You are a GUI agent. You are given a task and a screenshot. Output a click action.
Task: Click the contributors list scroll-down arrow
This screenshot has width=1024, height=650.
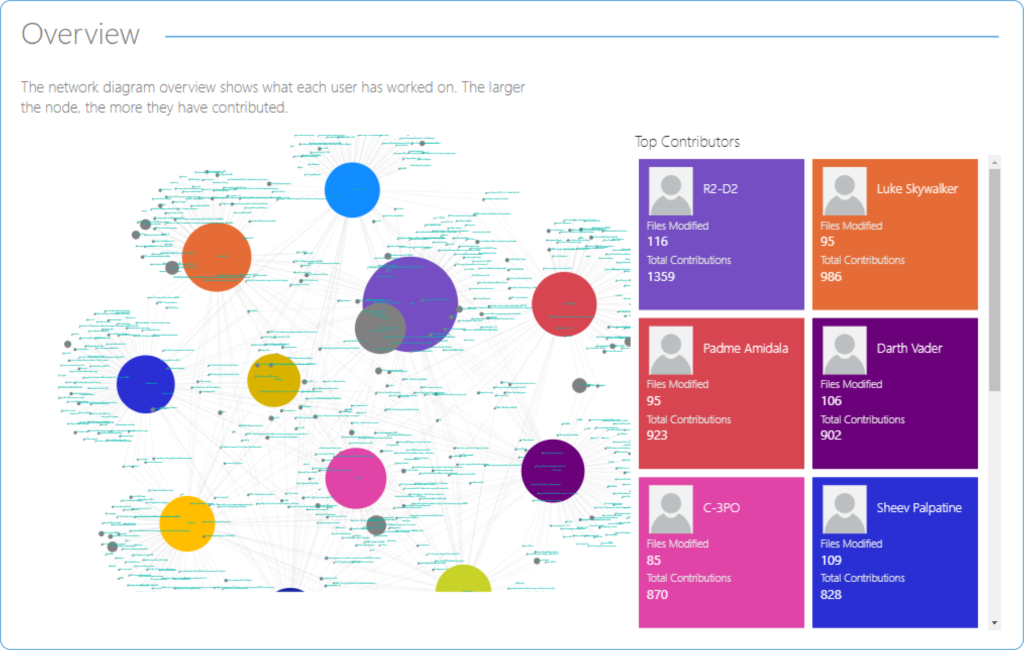click(x=995, y=623)
